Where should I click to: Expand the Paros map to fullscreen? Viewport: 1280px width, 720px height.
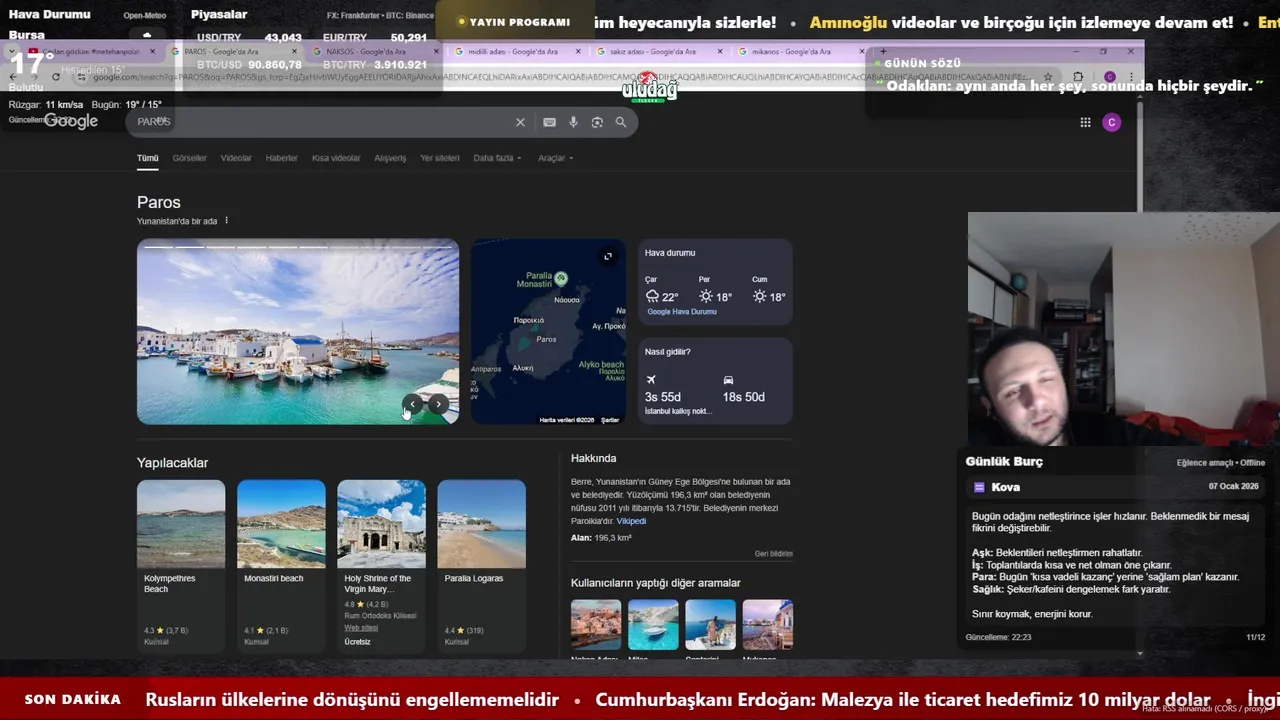pos(607,256)
